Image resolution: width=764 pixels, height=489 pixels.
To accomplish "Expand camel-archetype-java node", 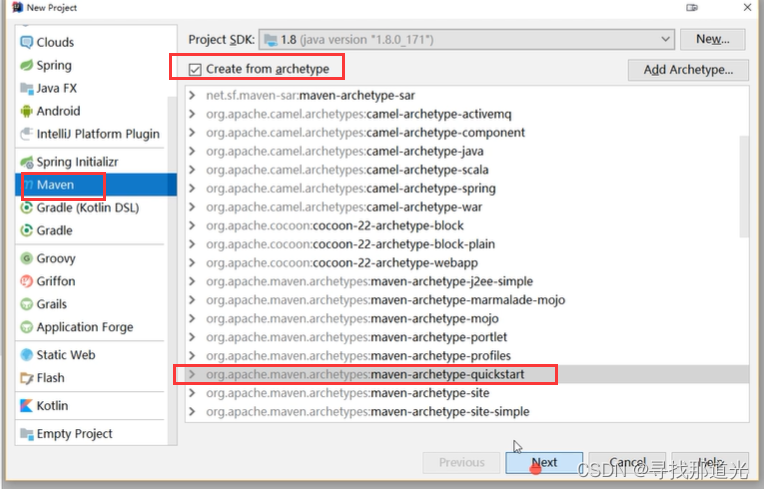I will click(x=192, y=151).
